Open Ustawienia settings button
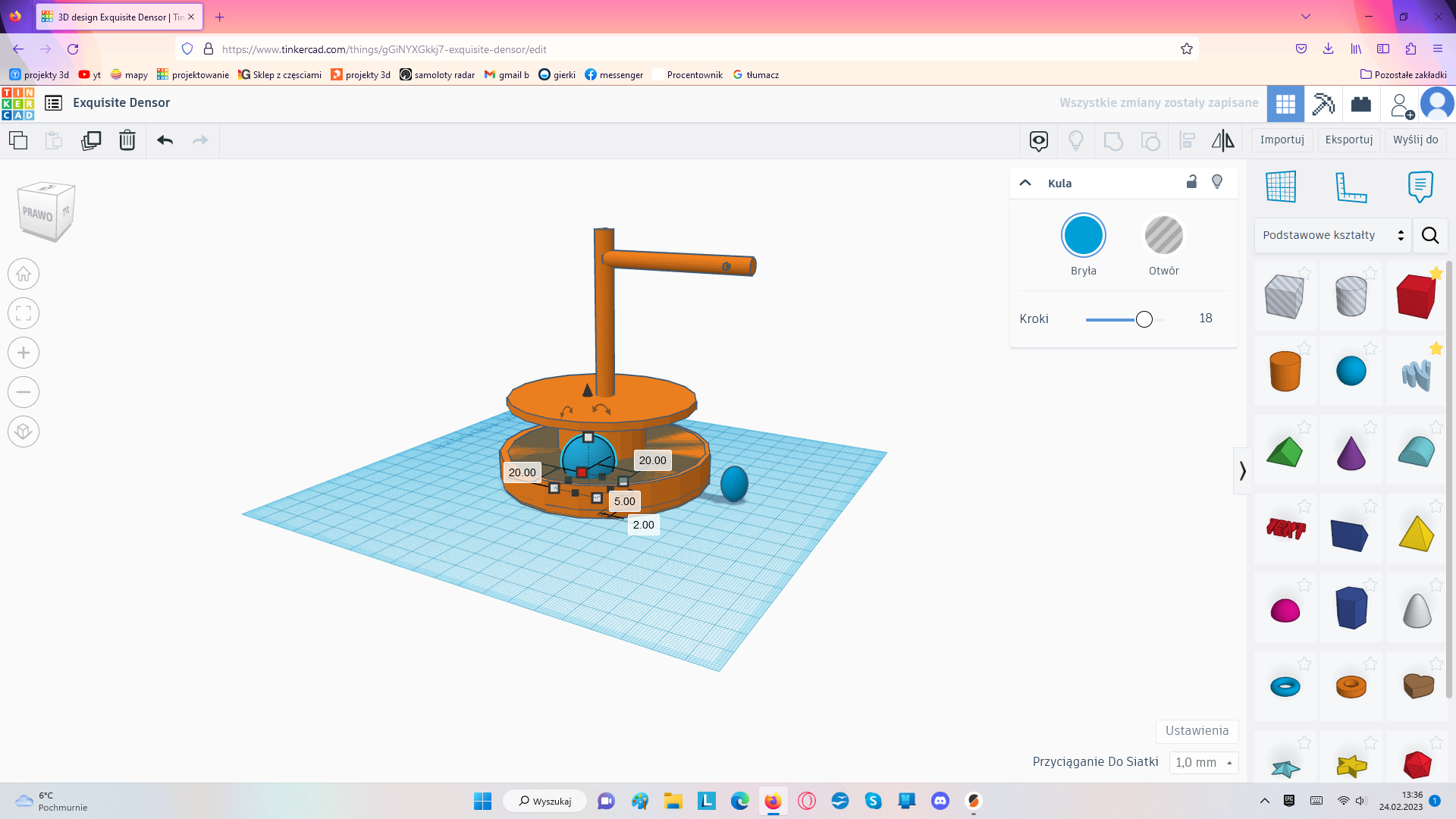Viewport: 1456px width, 819px height. pos(1197,731)
